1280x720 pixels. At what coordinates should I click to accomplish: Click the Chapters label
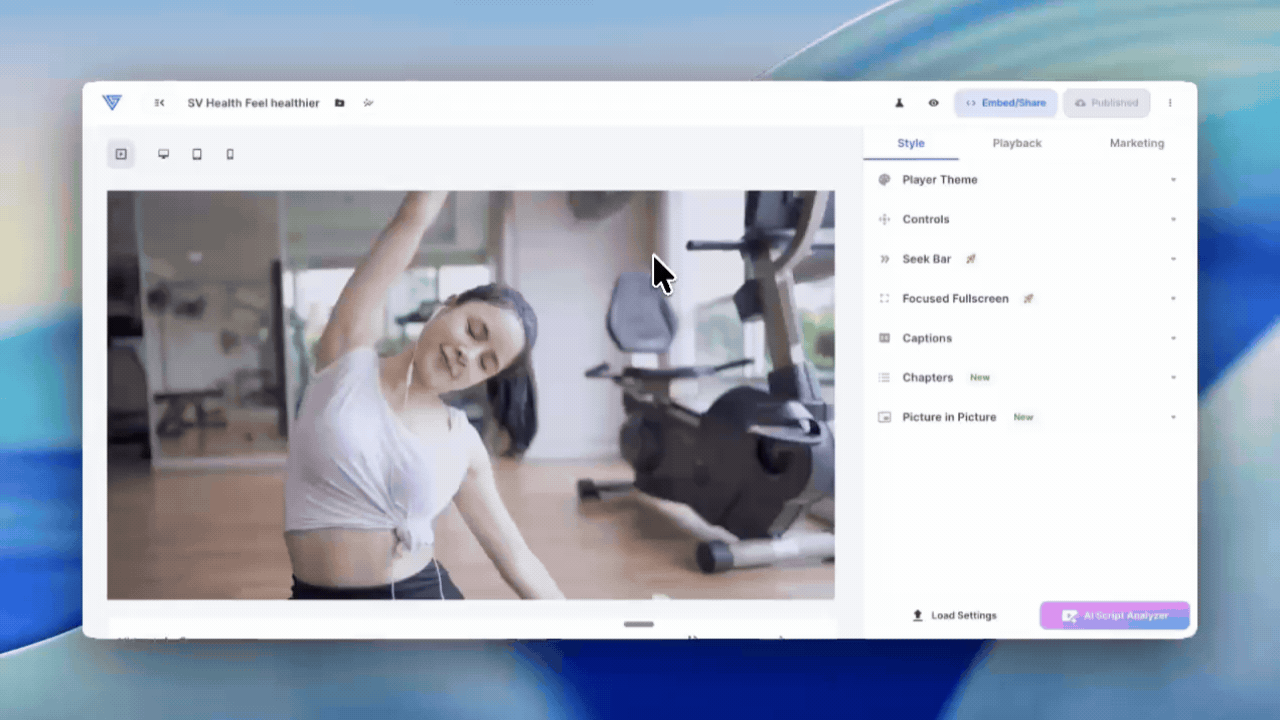coord(928,377)
